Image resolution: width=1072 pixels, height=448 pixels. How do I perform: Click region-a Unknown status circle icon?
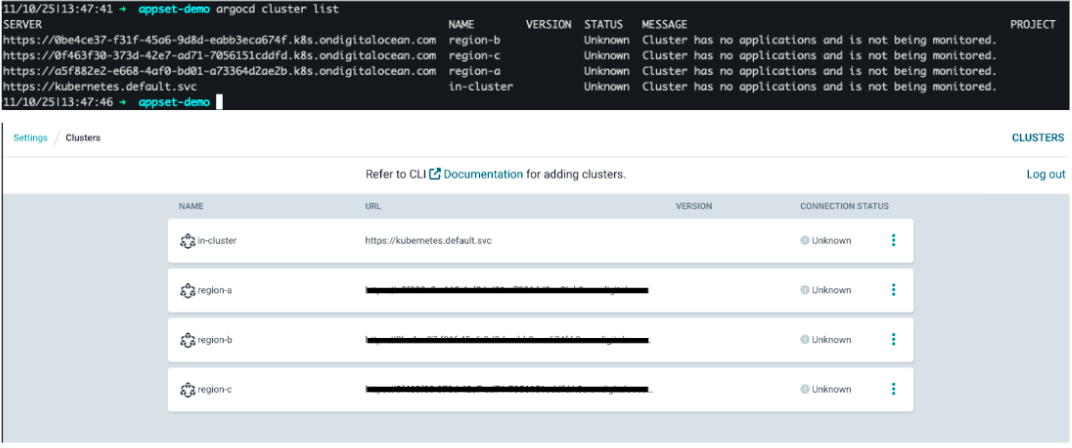tap(805, 290)
